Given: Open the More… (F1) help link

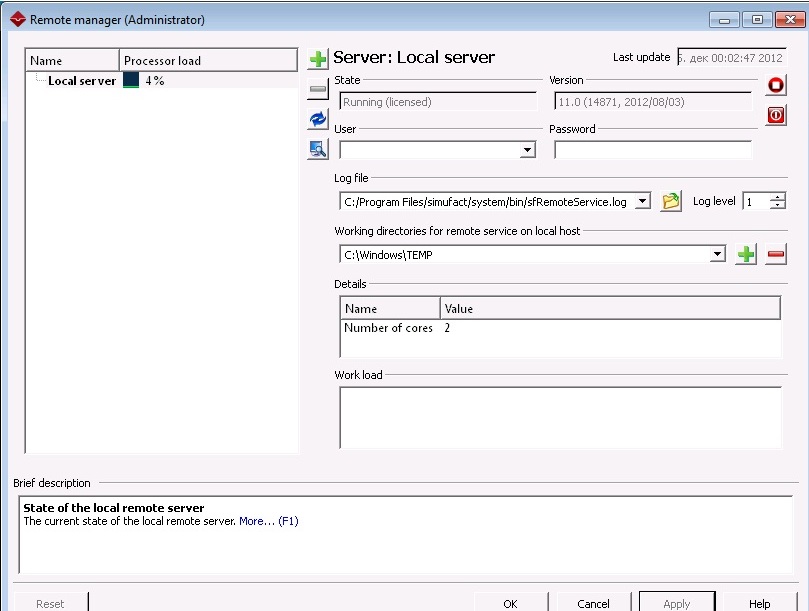Looking at the screenshot, I should coord(268,521).
